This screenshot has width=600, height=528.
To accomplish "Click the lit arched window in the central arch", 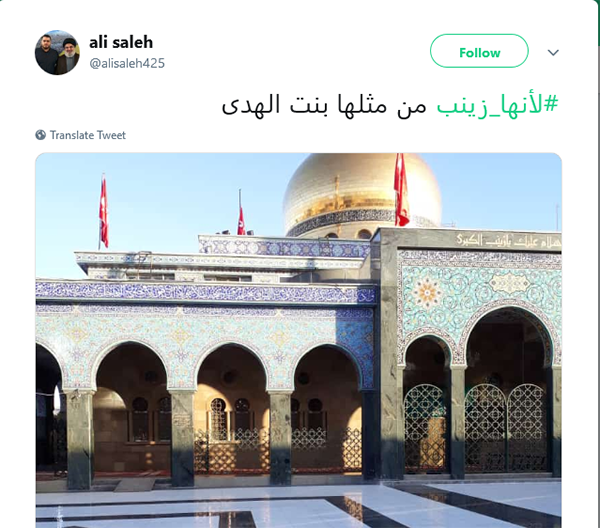I will coord(218,419).
